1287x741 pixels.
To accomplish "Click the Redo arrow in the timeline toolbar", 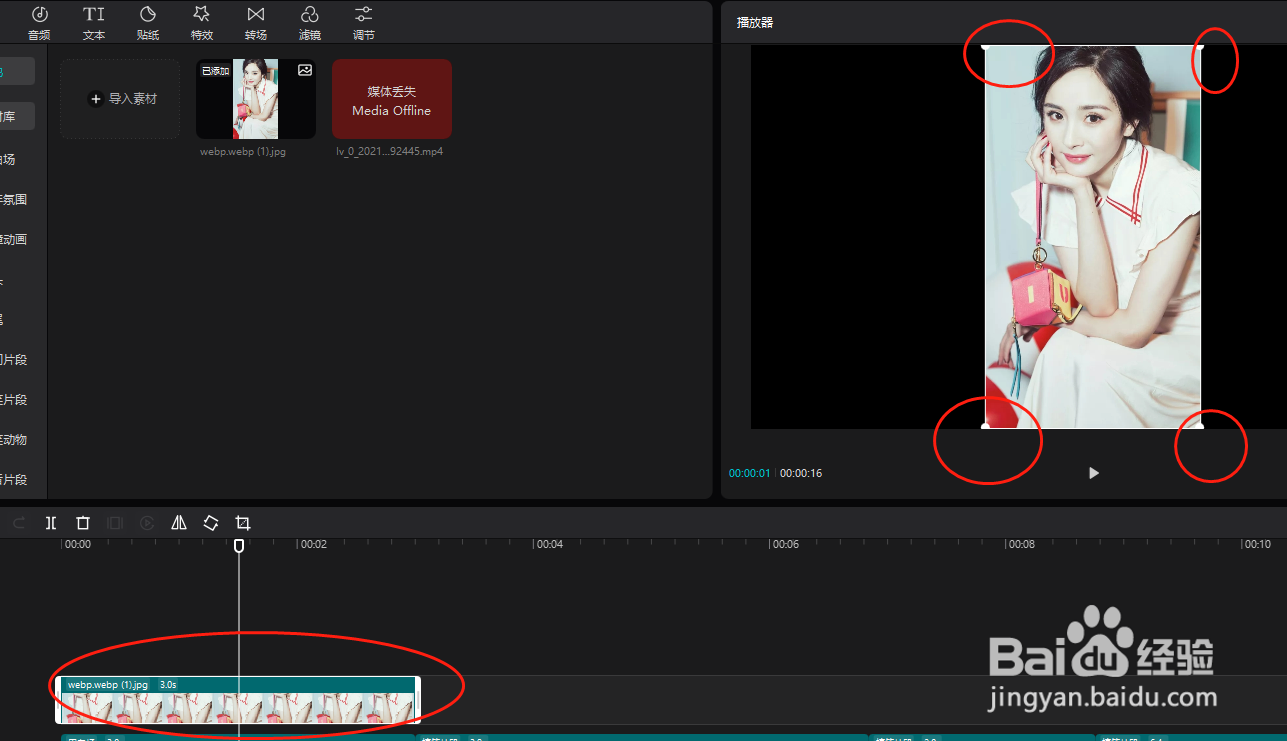I will tap(19, 523).
